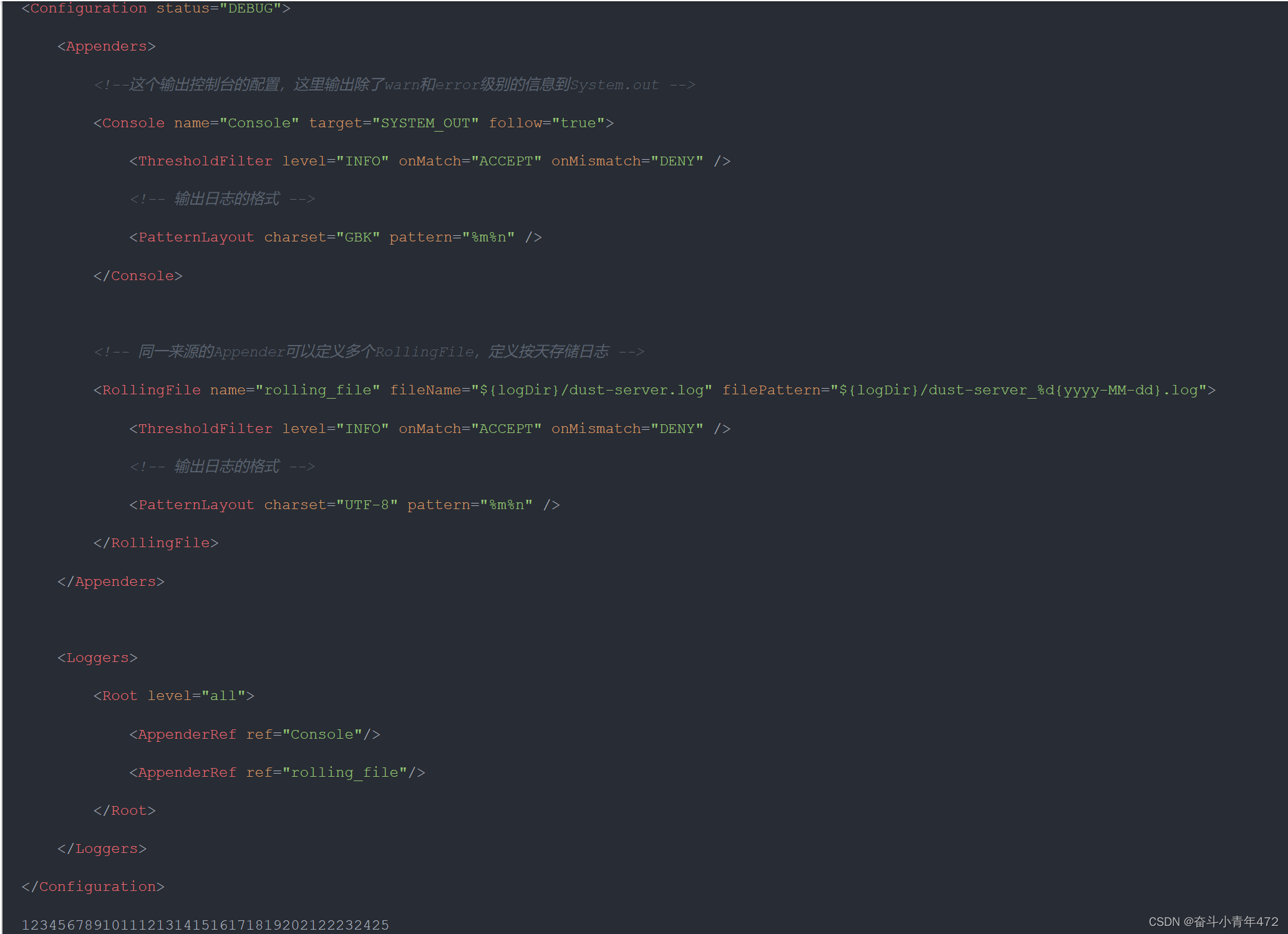
Task: Select the closing Console tag
Action: [x=138, y=275]
